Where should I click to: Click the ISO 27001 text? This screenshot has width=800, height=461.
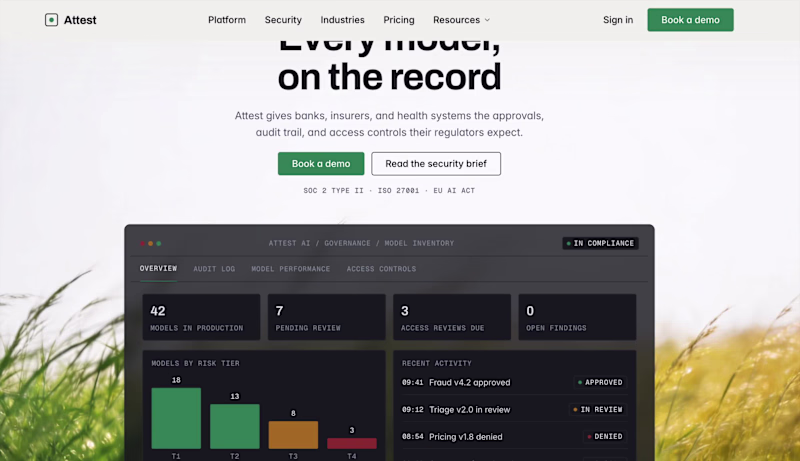click(398, 191)
